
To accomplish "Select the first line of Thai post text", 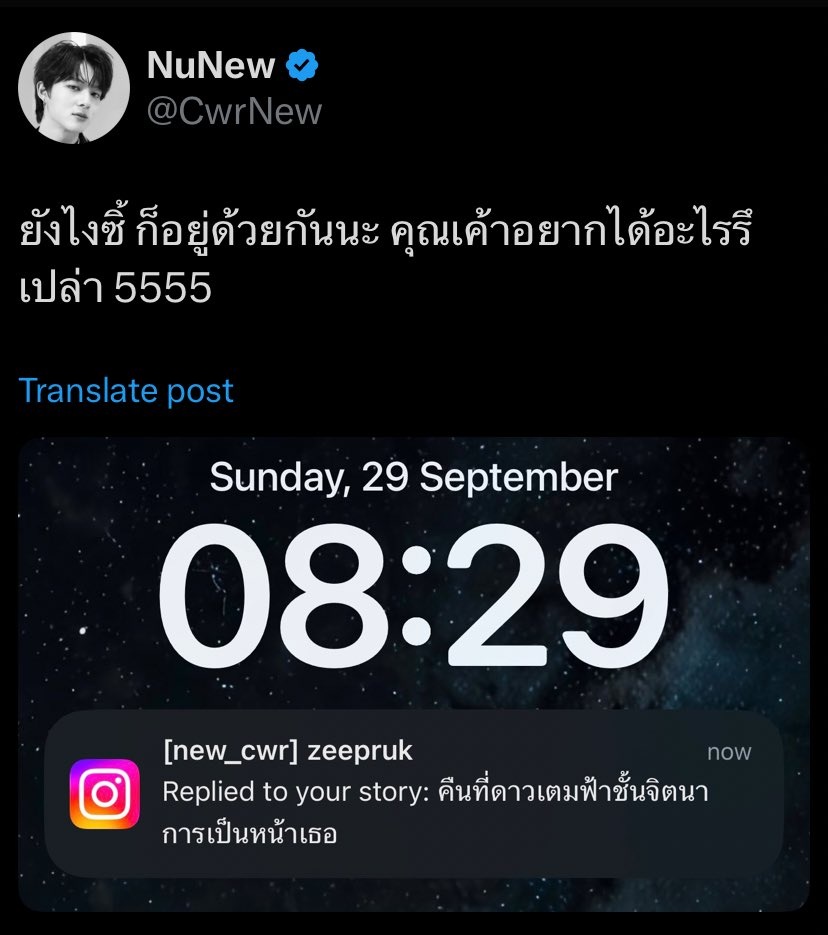I will 386,228.
